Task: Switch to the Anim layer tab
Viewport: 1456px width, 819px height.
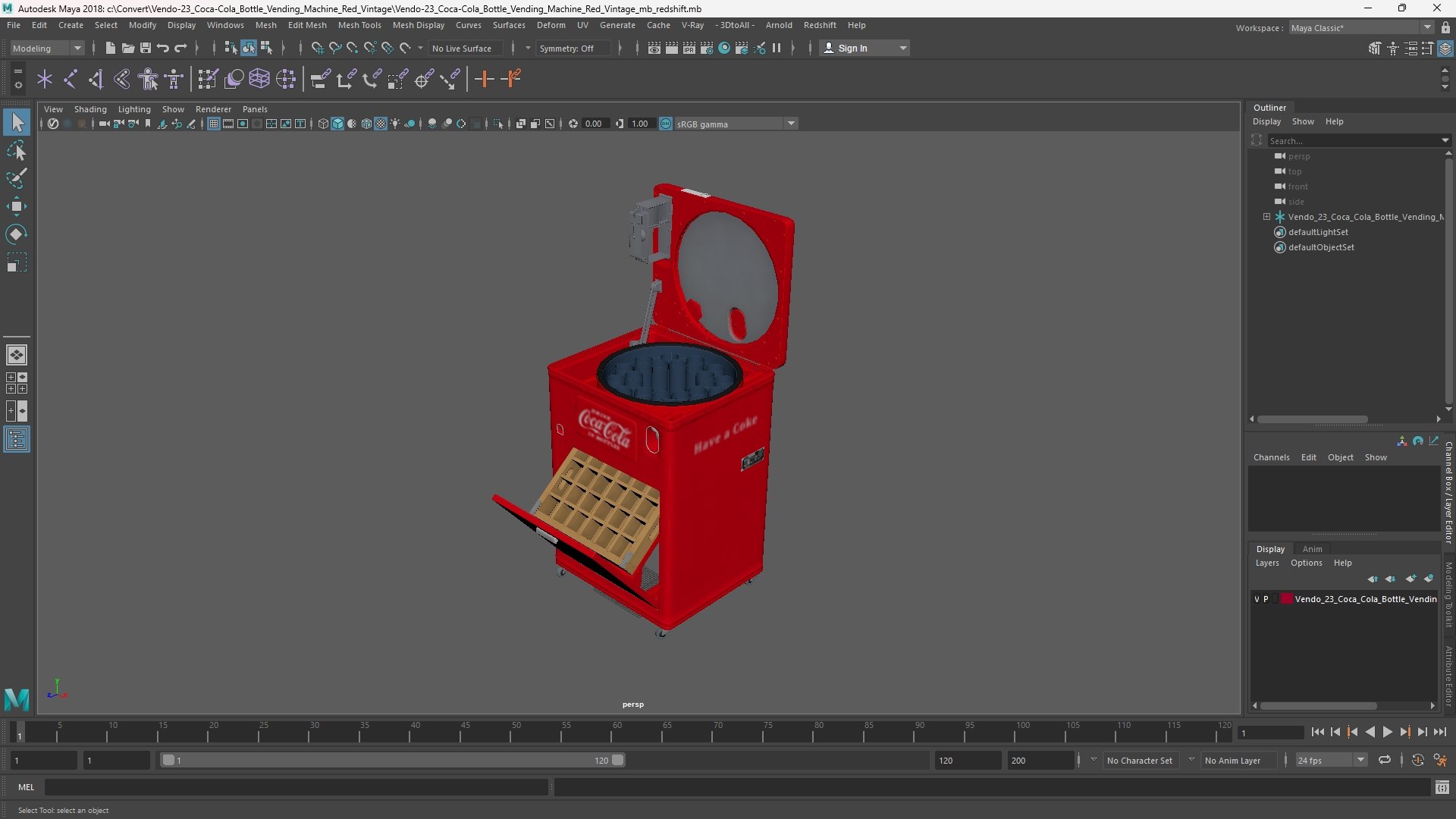Action: pyautogui.click(x=1312, y=549)
